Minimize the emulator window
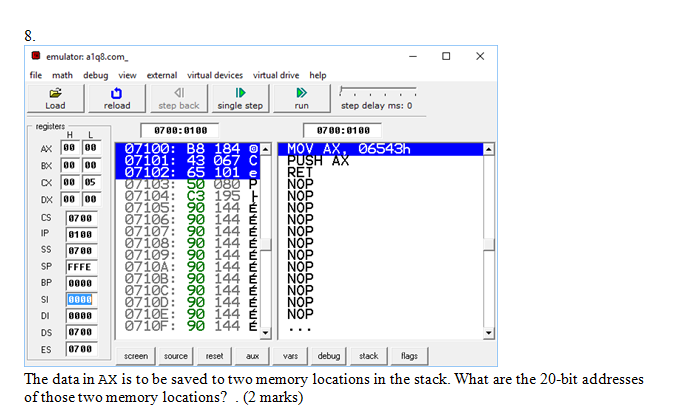This screenshot has width=679, height=418. point(413,56)
